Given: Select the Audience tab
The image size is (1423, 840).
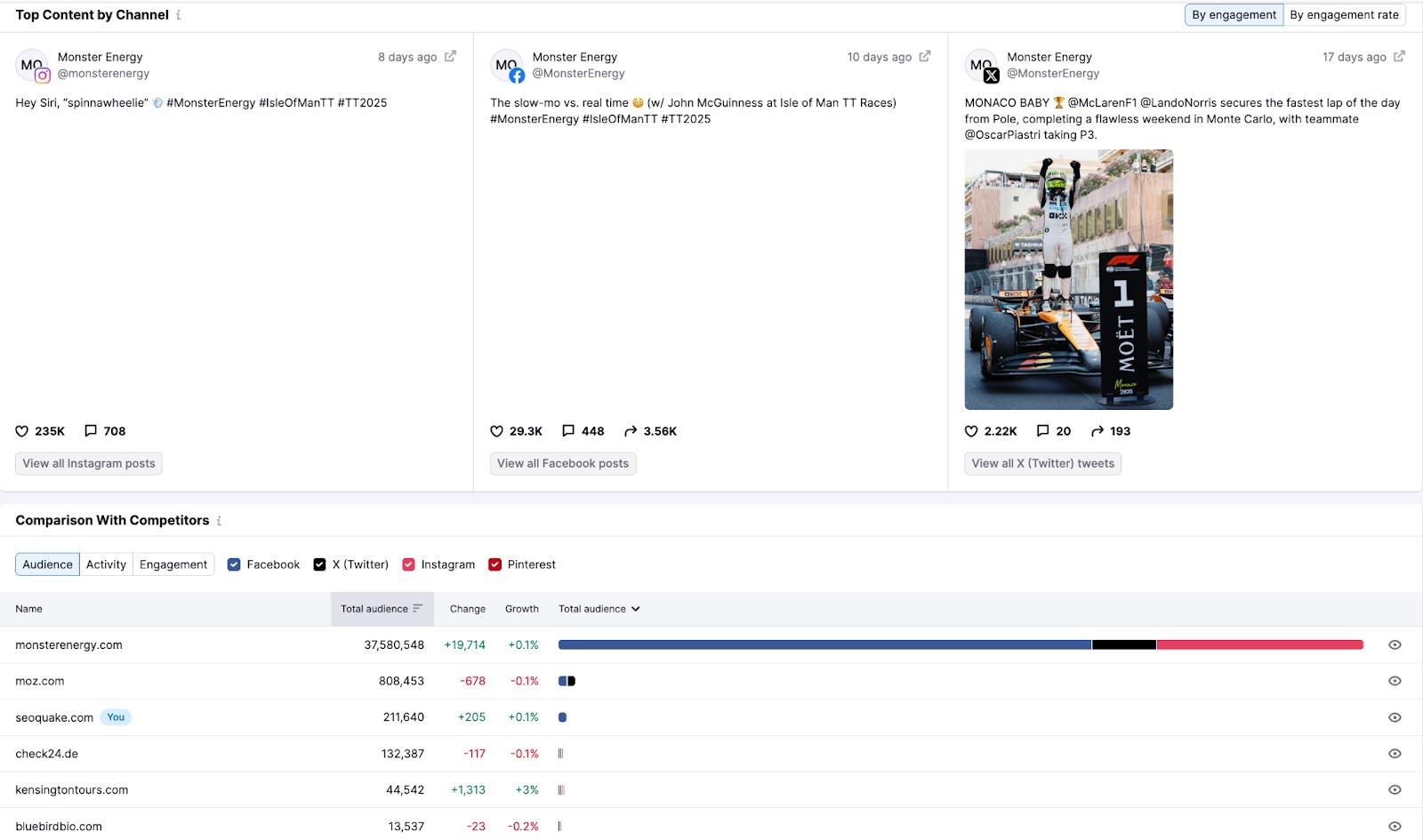Looking at the screenshot, I should tap(47, 564).
